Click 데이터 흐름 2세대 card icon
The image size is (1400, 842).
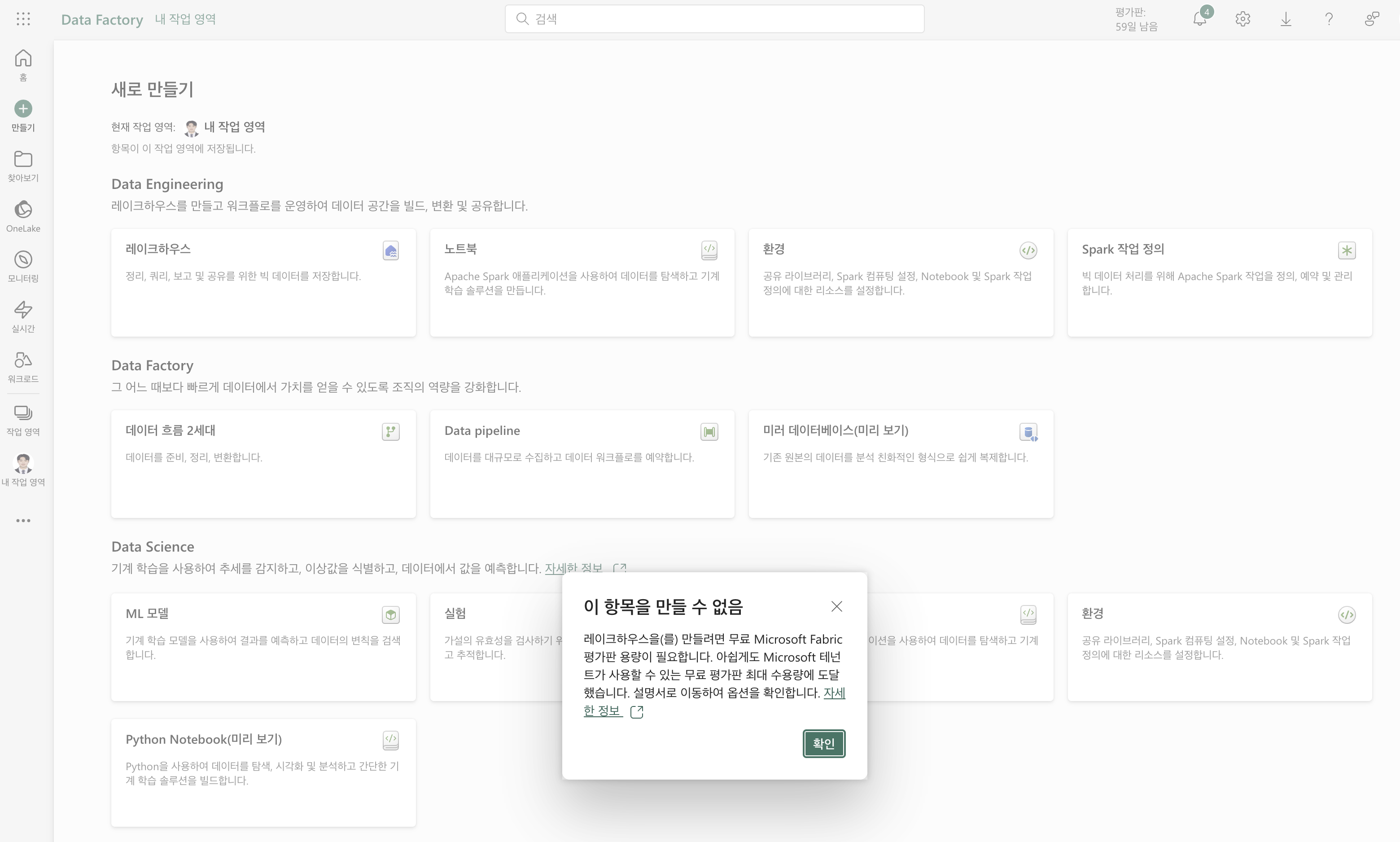(391, 432)
